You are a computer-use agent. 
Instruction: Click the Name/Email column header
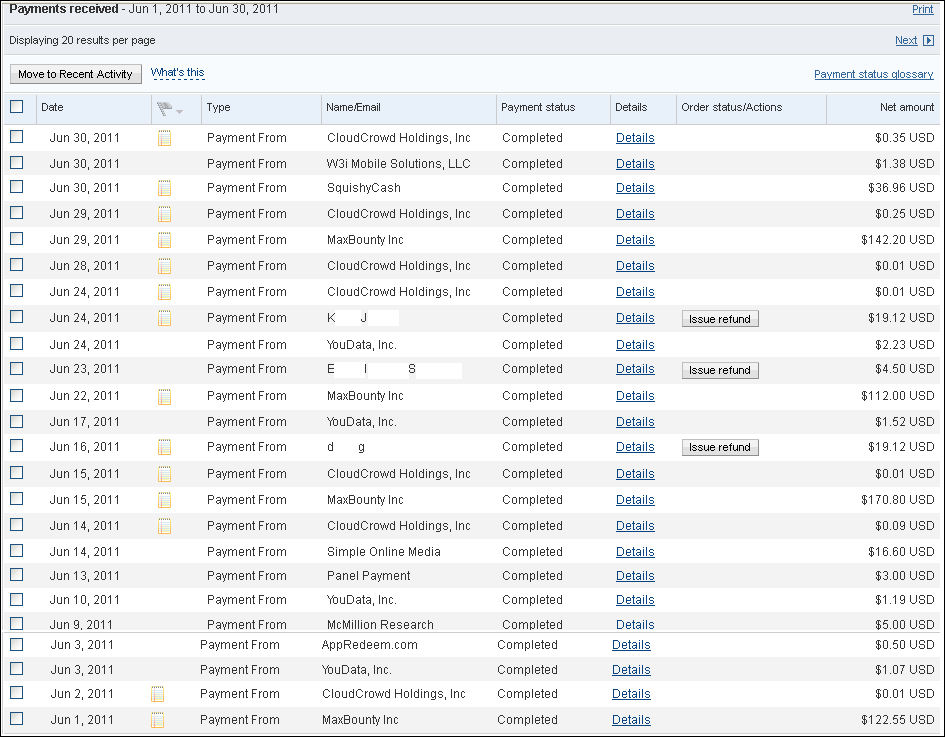353,107
